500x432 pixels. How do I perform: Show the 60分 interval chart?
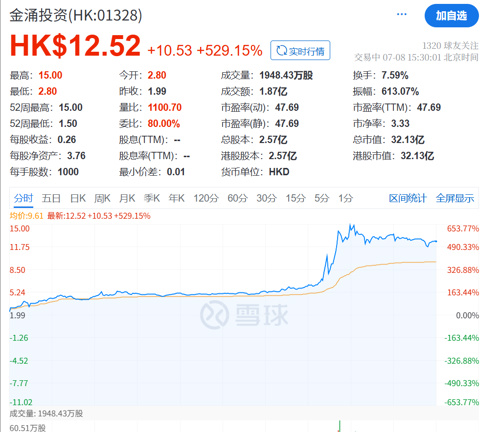237,198
